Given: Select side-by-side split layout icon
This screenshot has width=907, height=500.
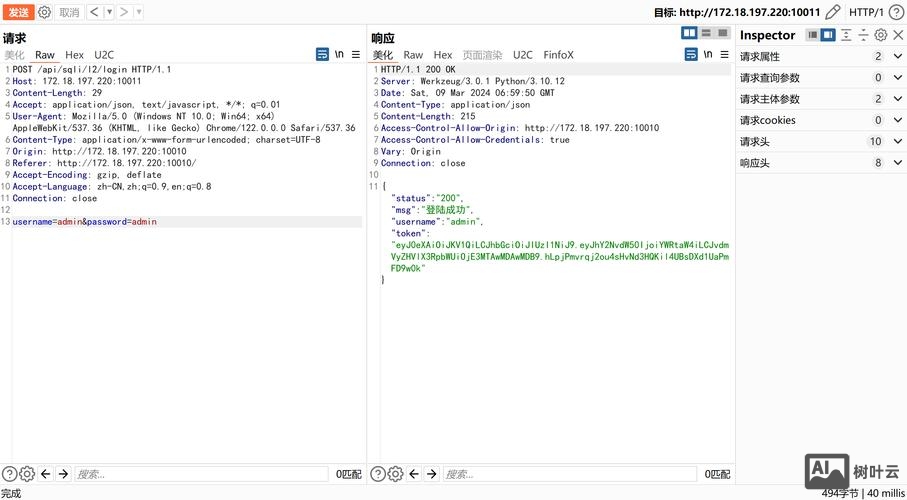Looking at the screenshot, I should coord(689,33).
